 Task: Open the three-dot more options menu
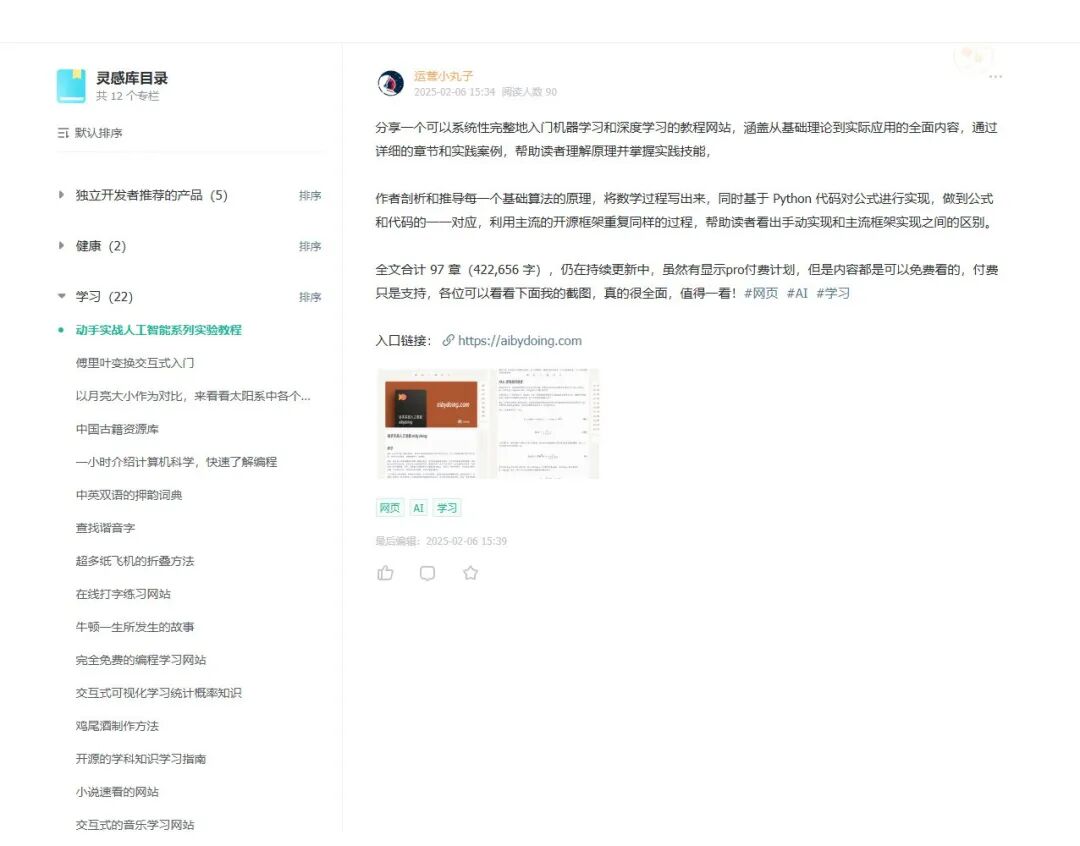(995, 76)
